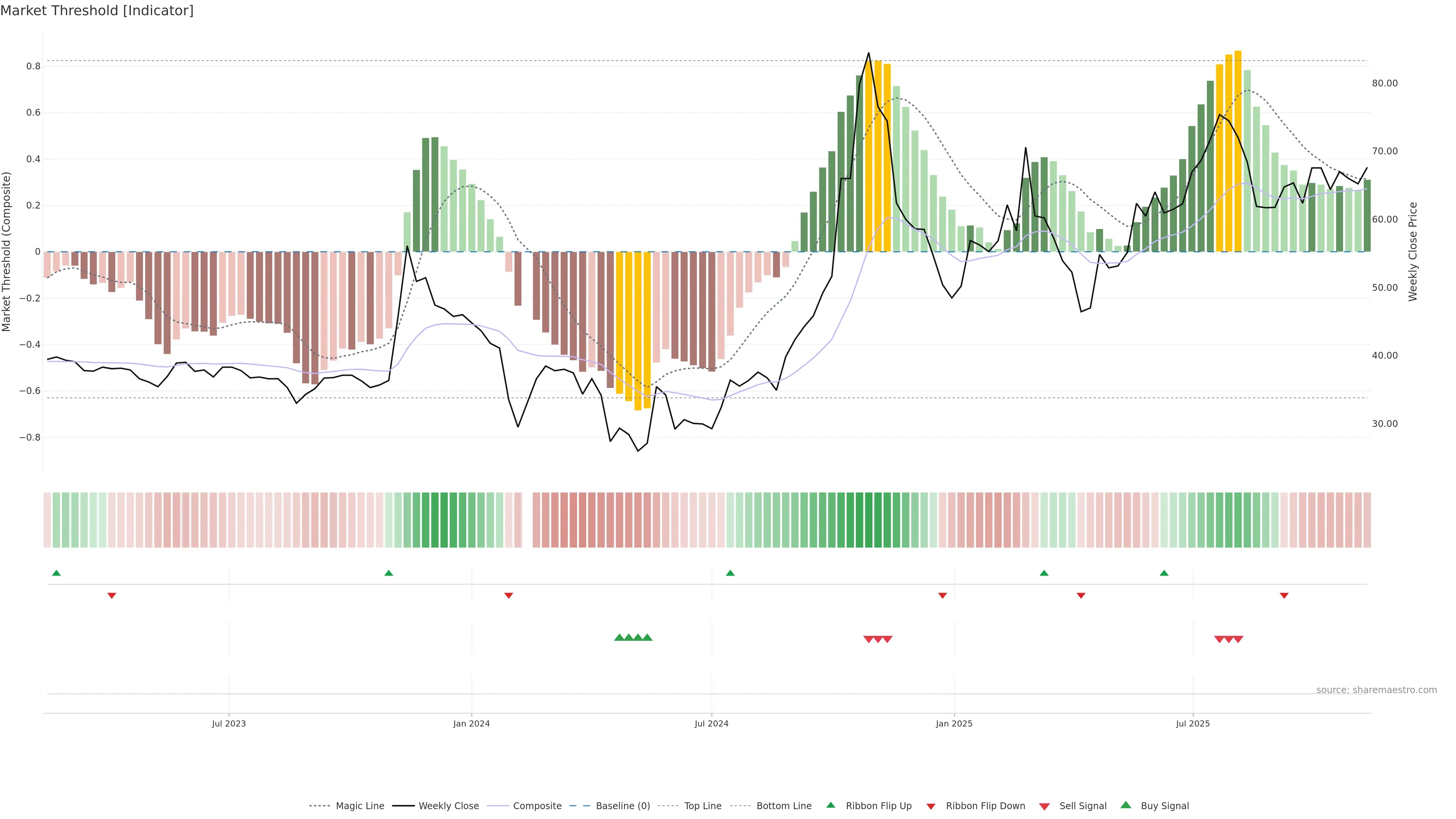Image resolution: width=1456 pixels, height=819 pixels.
Task: Click the Jul 2024 x-axis label
Action: click(x=711, y=724)
